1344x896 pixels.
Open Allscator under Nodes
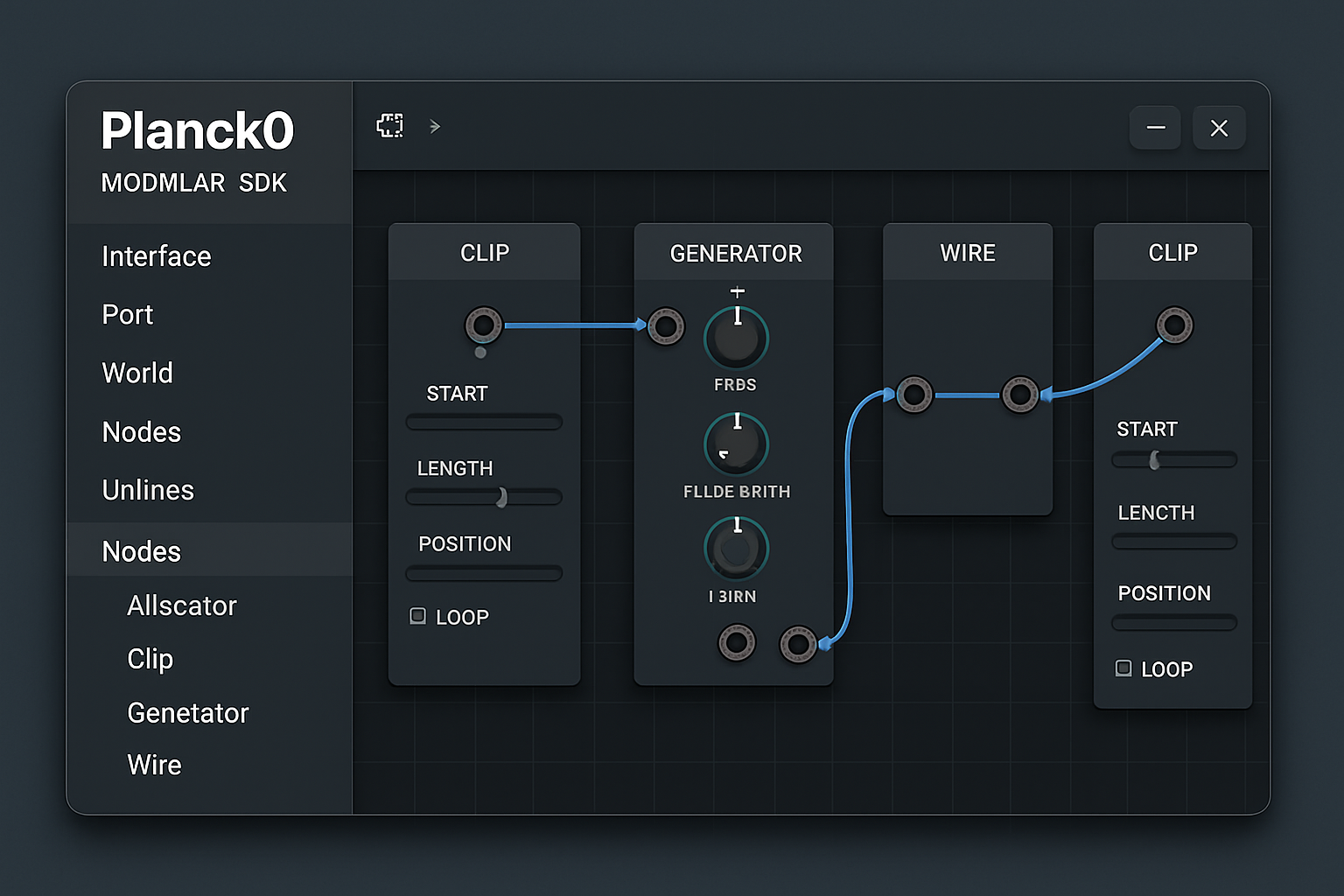(x=182, y=605)
